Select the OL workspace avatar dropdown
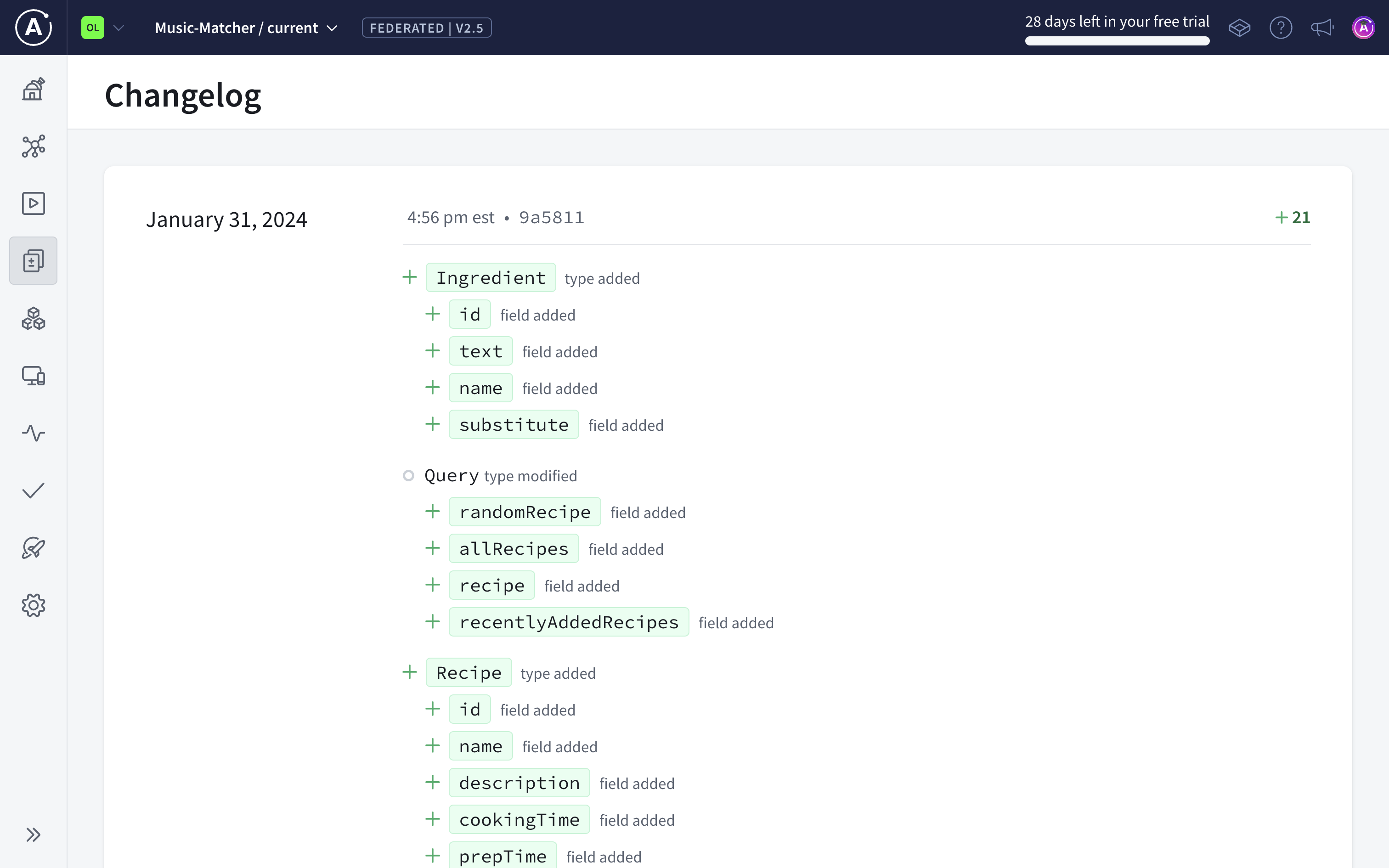This screenshot has height=868, width=1389. [103, 27]
